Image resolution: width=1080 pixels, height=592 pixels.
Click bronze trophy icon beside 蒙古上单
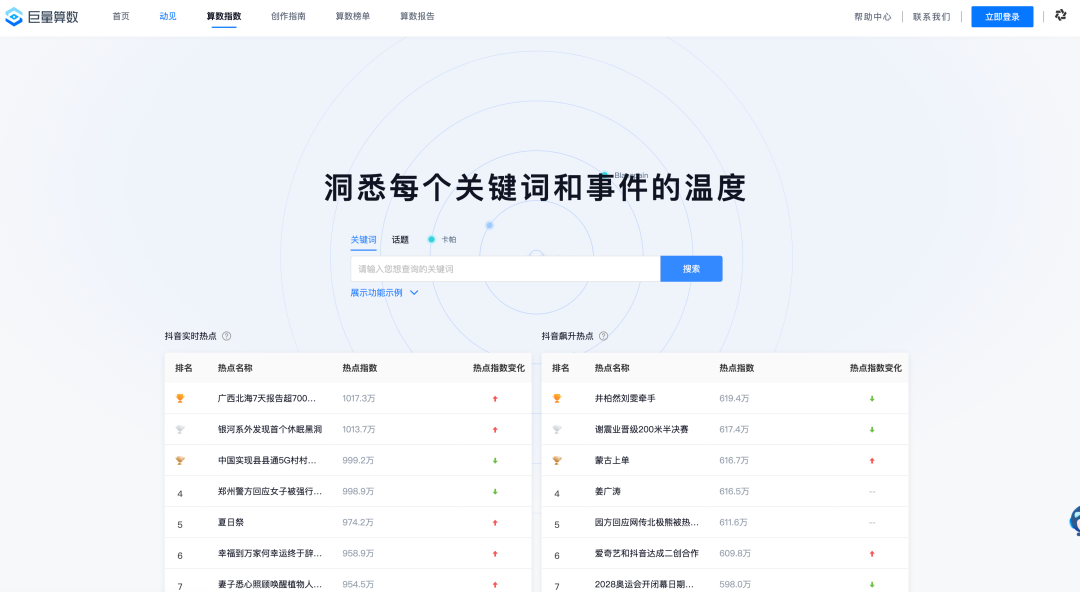click(557, 460)
